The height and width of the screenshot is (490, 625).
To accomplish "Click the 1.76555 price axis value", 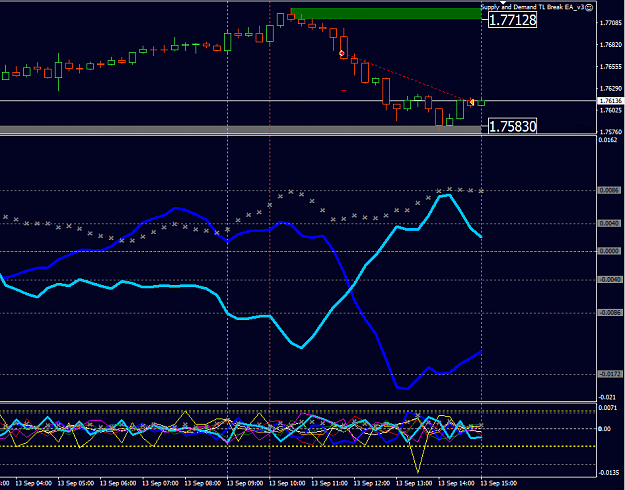I will click(611, 67).
